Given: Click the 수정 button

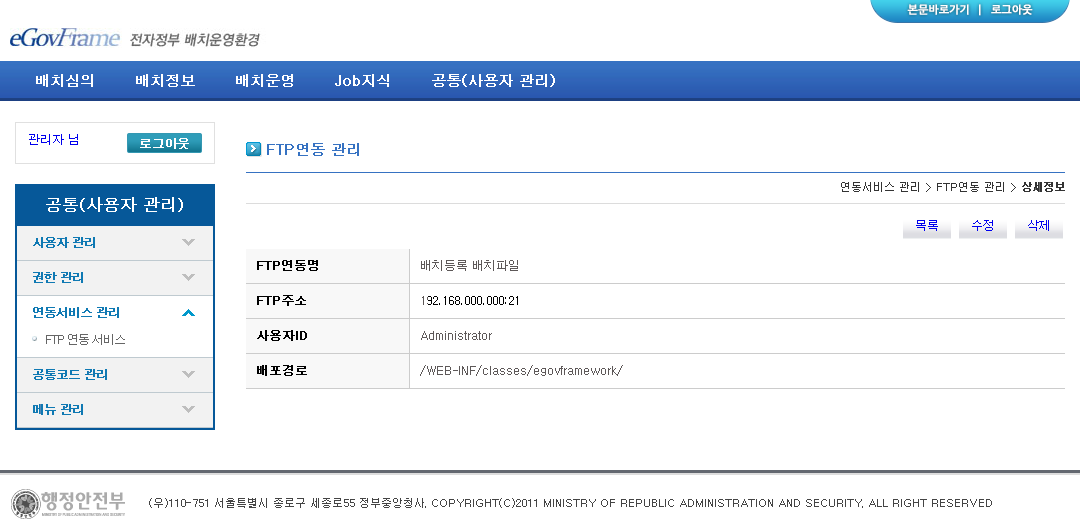Looking at the screenshot, I should click(983, 227).
